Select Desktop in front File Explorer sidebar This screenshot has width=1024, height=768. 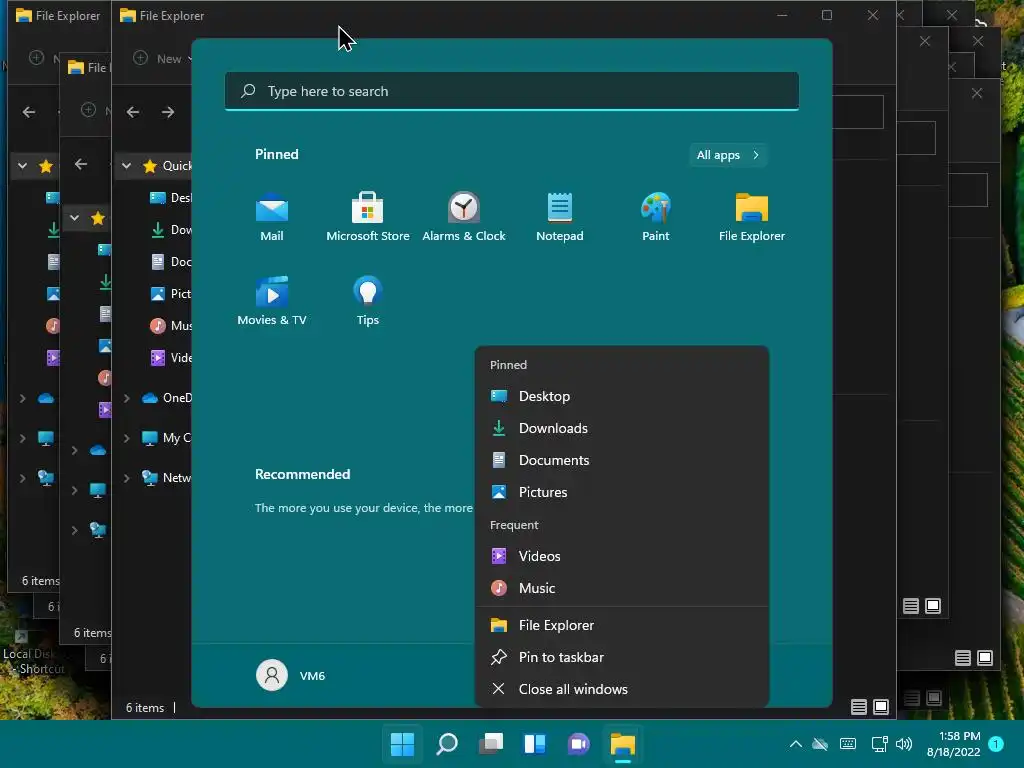(x=170, y=198)
